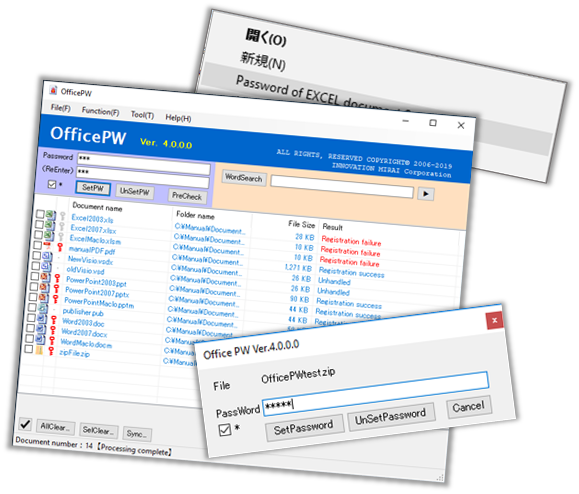Click the red key icon beside PowerPoint2003.ppt
579x494 pixels.
57,278
